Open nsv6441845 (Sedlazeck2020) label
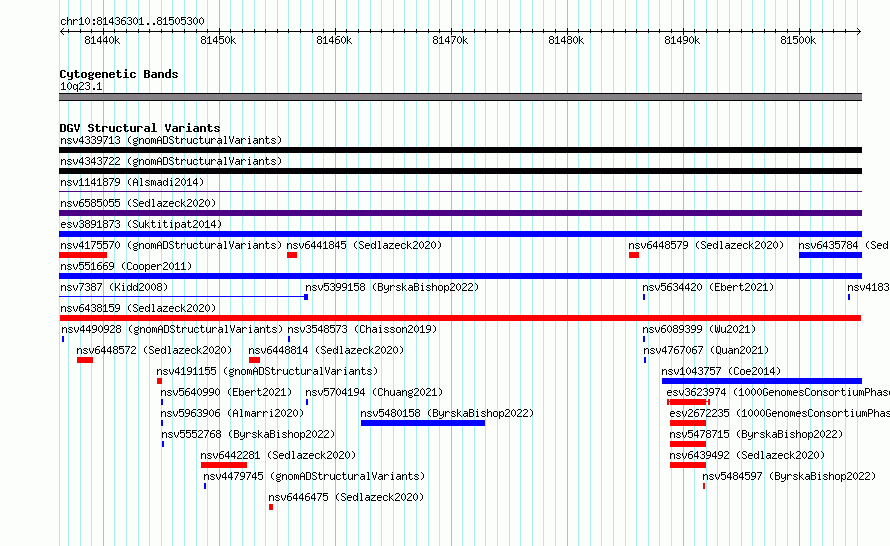Image resolution: width=890 pixels, height=546 pixels. (x=364, y=245)
